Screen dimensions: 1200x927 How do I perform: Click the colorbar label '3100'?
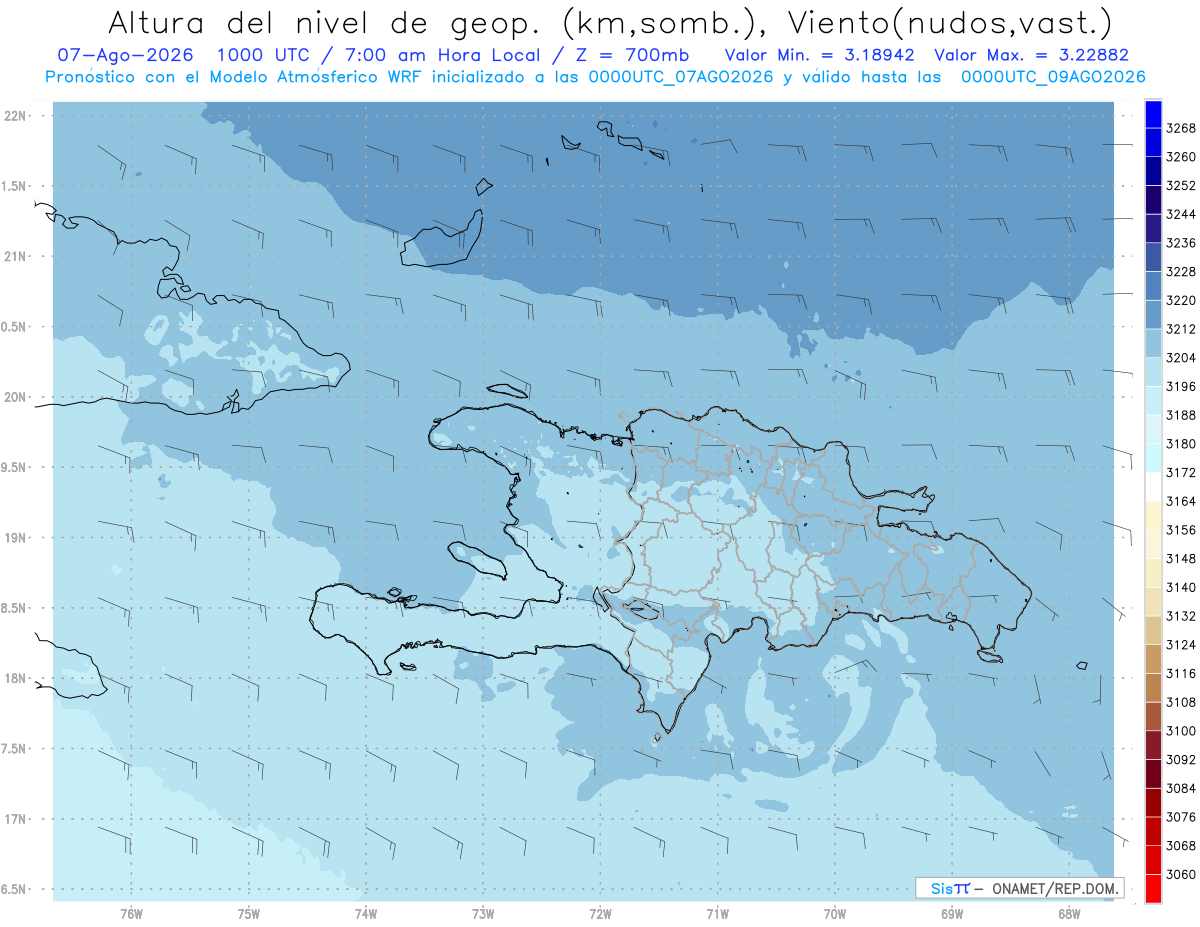click(1181, 731)
